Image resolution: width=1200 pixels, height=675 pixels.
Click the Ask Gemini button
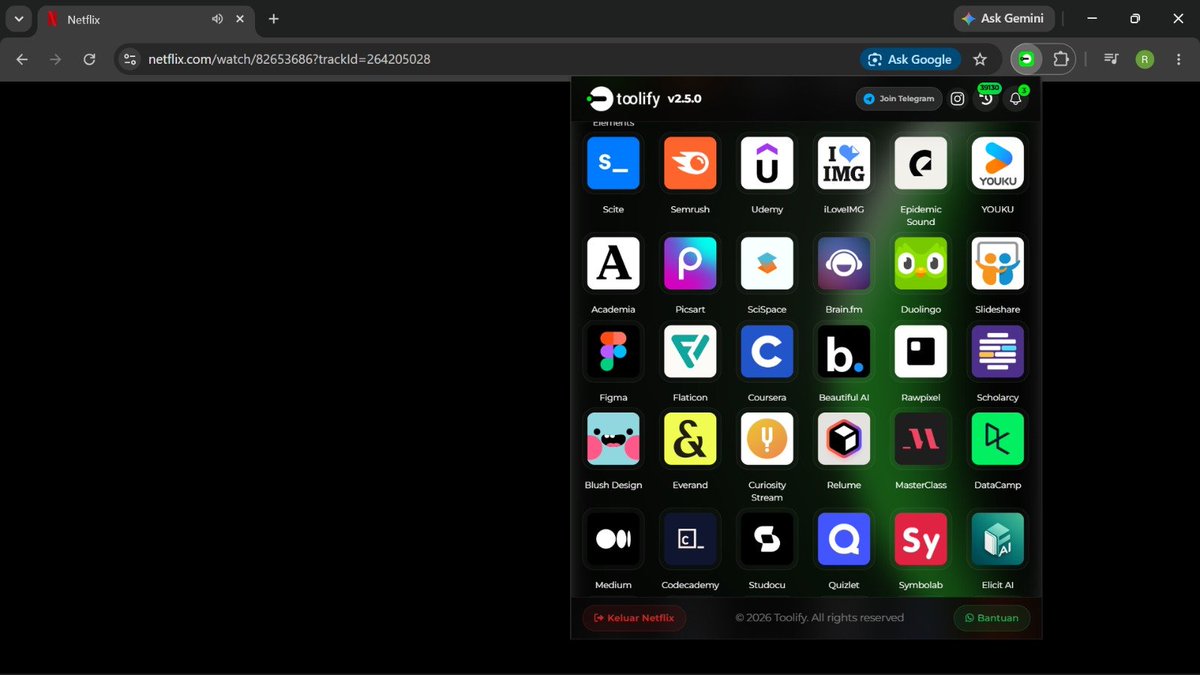1003,18
